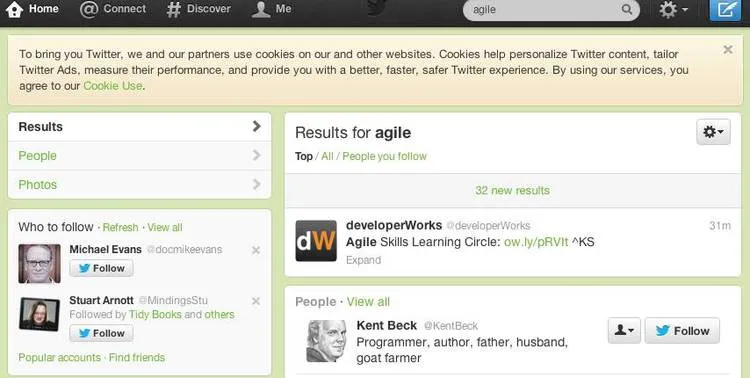Screen dimensions: 750x378
Task: Dismiss the cookie notice banner
Action: click(x=728, y=49)
